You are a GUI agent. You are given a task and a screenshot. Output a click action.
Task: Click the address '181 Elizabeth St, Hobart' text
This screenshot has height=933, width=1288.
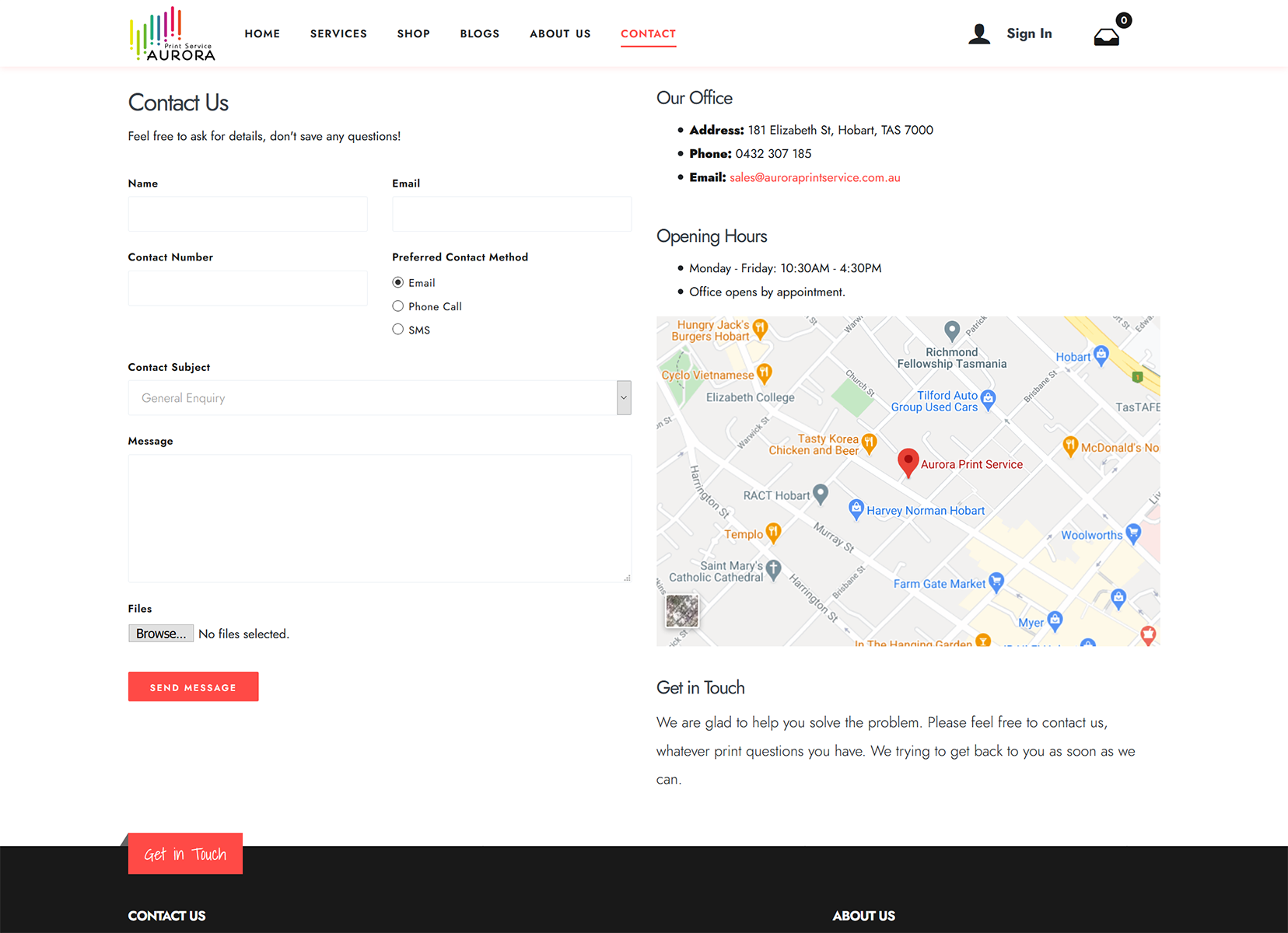coord(841,130)
